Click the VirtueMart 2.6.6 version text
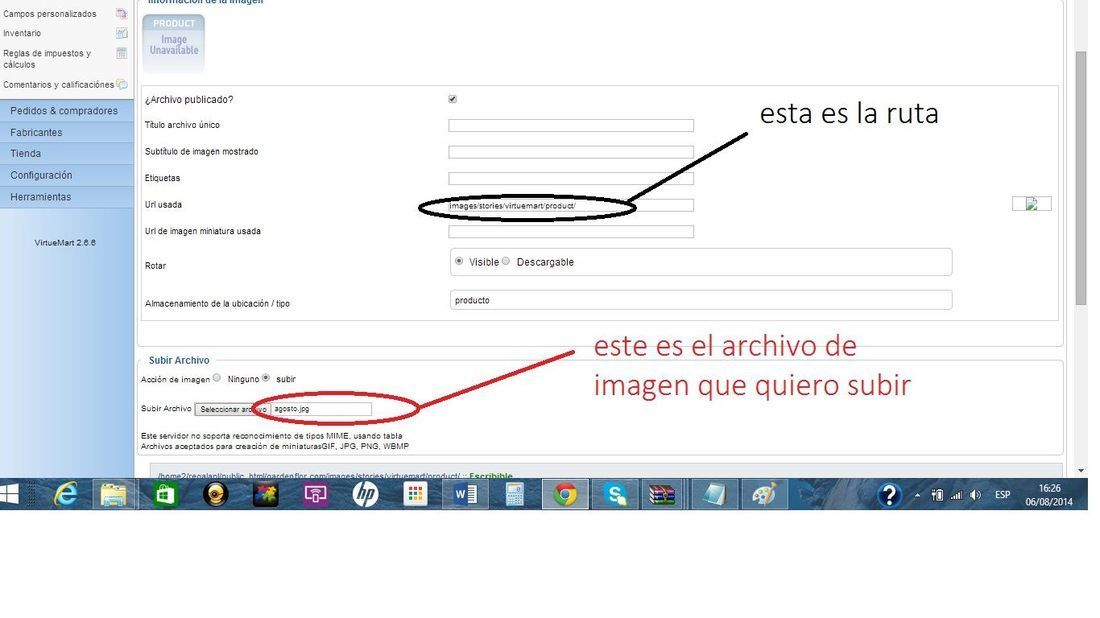This screenshot has width=1100, height=618. pyautogui.click(x=65, y=243)
